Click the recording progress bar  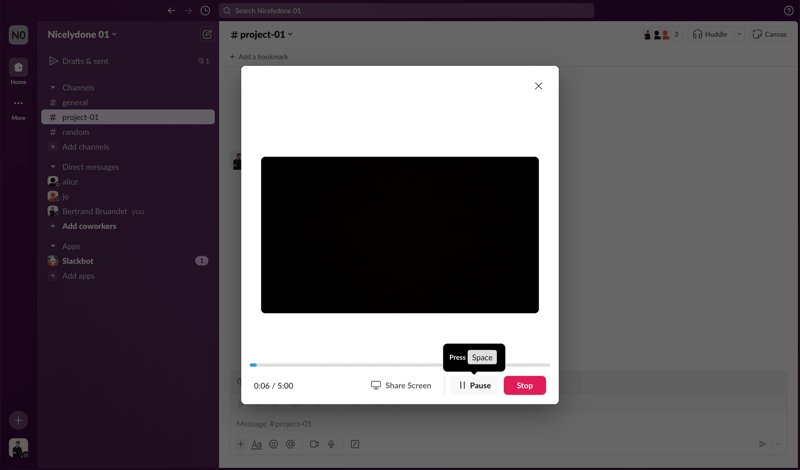pyautogui.click(x=399, y=365)
